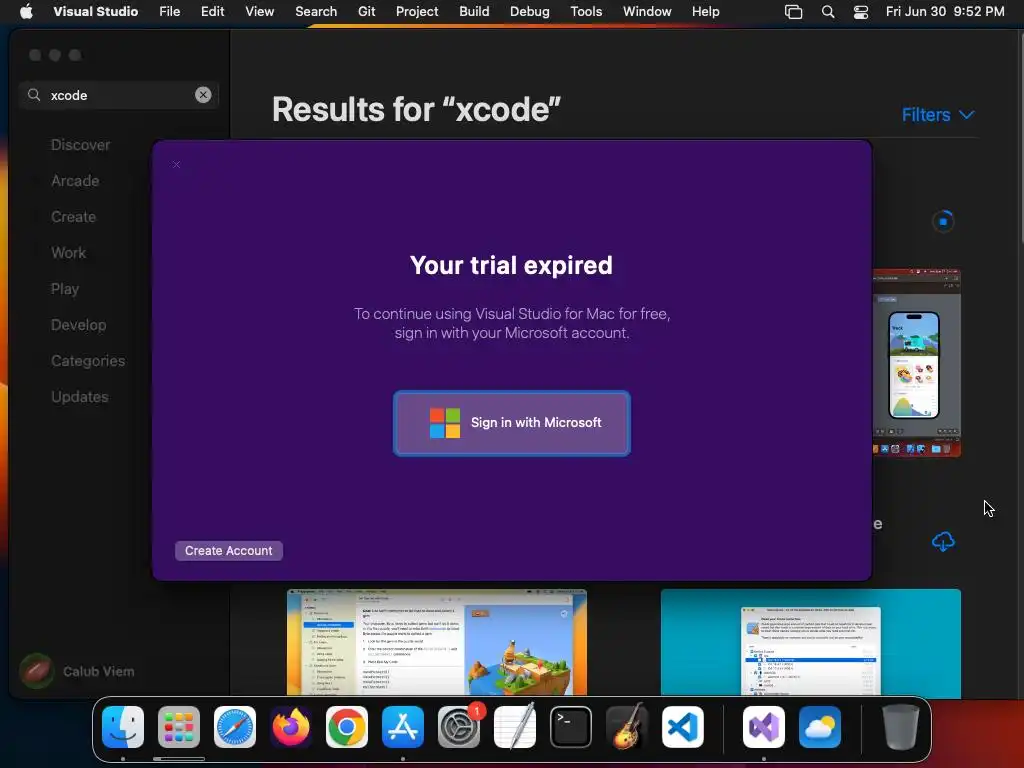Open the Window menu
The height and width of the screenshot is (768, 1024).
coord(647,11)
